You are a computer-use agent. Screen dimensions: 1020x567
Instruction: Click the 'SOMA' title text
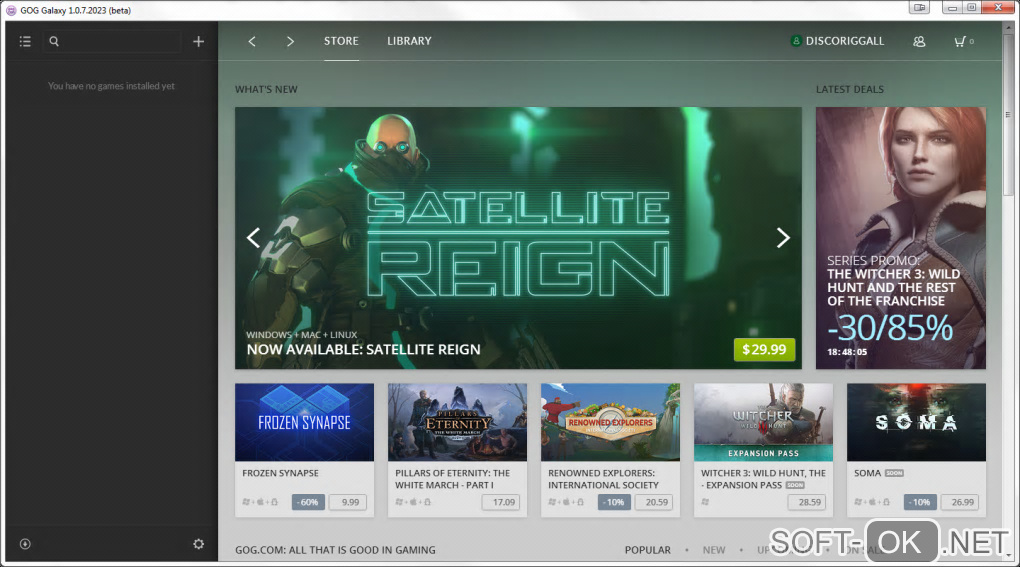click(867, 473)
